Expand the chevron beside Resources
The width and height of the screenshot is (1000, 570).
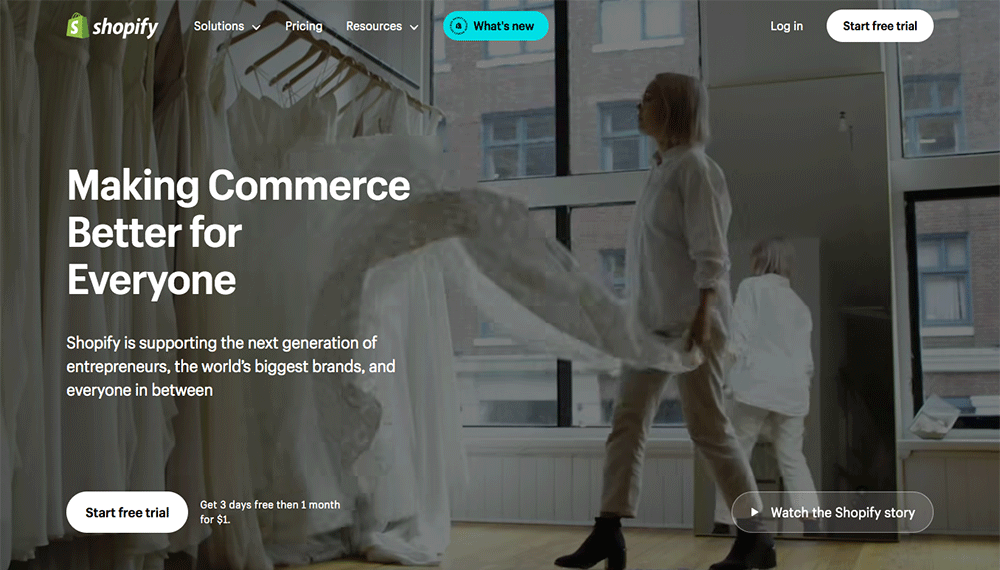coord(414,27)
